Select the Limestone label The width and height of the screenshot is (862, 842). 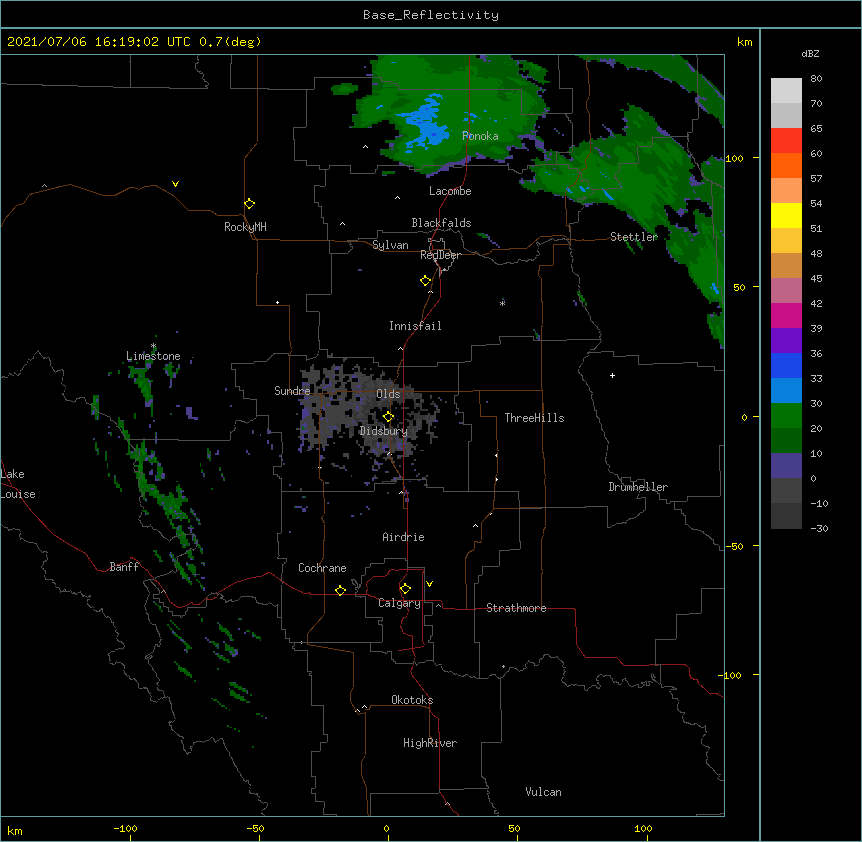click(x=153, y=356)
